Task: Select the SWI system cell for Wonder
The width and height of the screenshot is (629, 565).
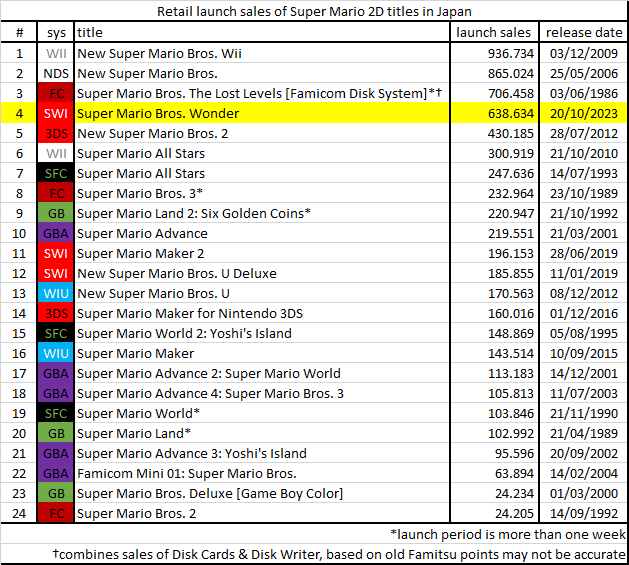Action: [56, 114]
